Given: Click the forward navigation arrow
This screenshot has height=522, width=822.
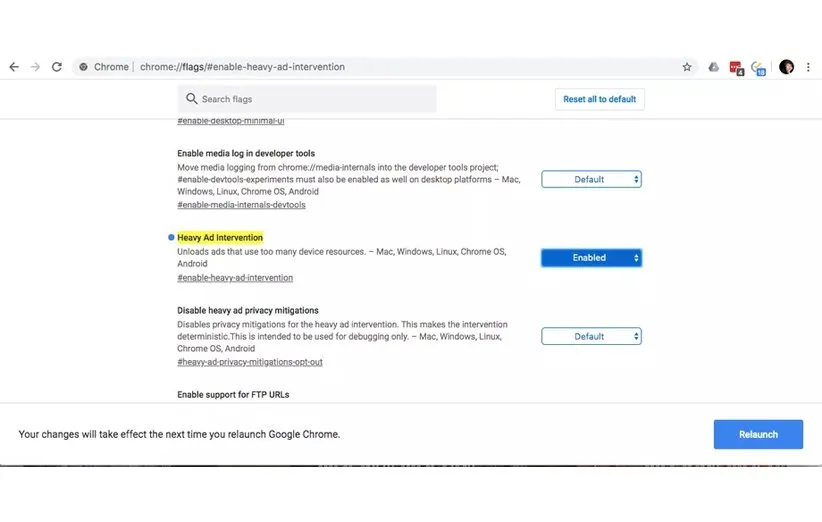Looking at the screenshot, I should tap(35, 67).
